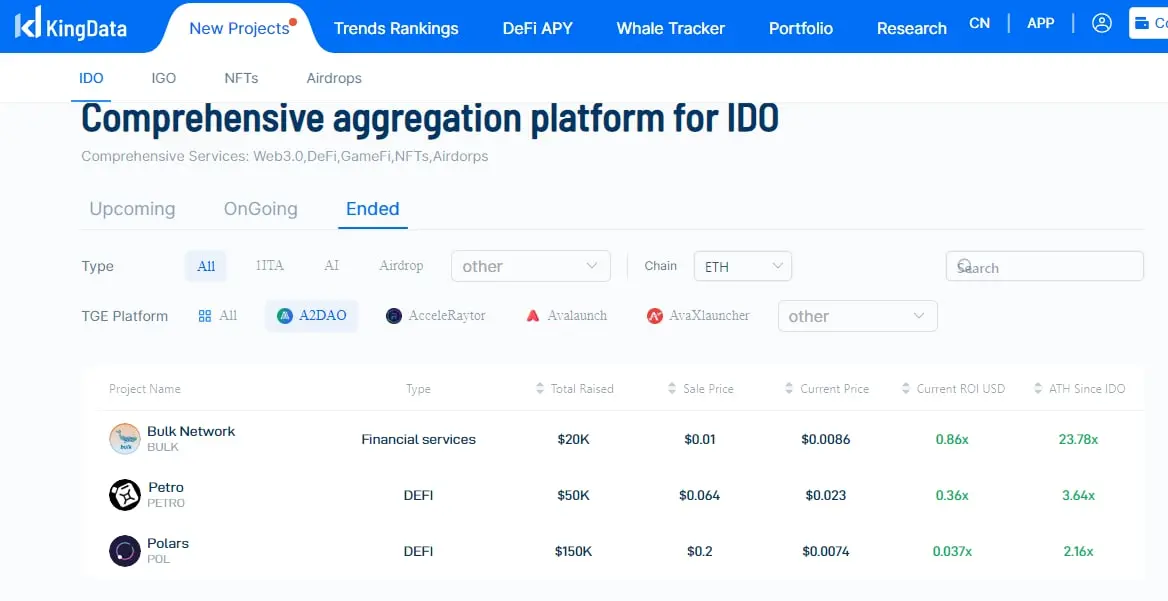
Task: Switch to the IGO sub-tab
Action: tap(164, 78)
